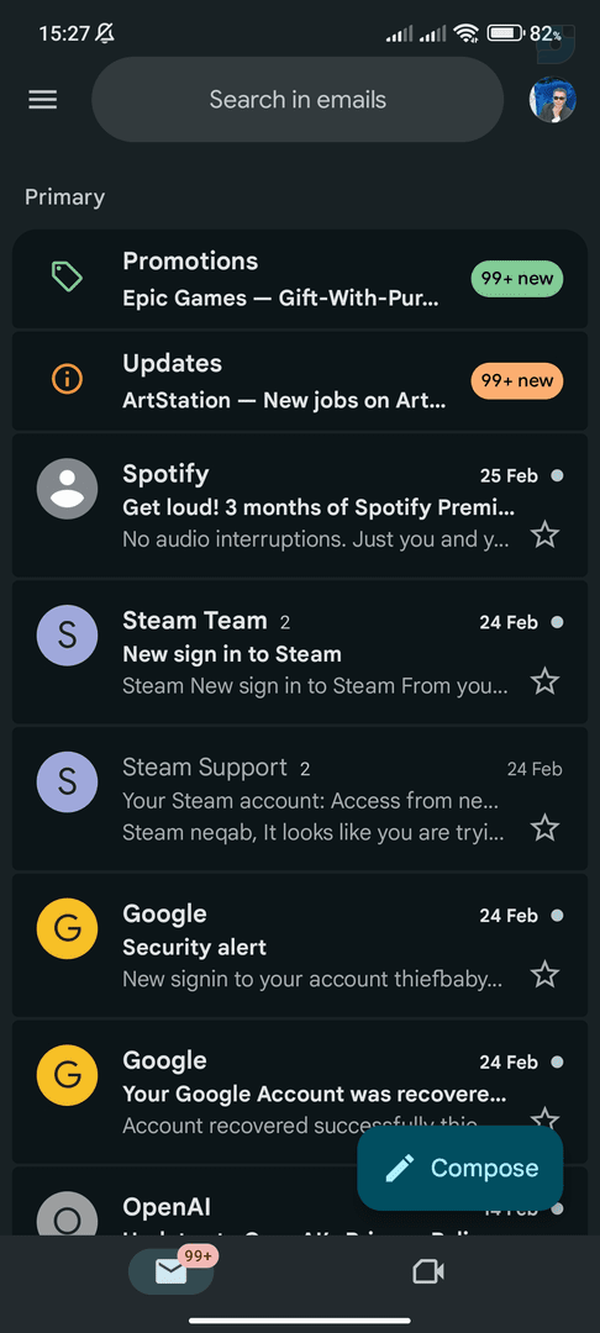
Task: Open the 99+ new Promotions badge
Action: pos(517,279)
